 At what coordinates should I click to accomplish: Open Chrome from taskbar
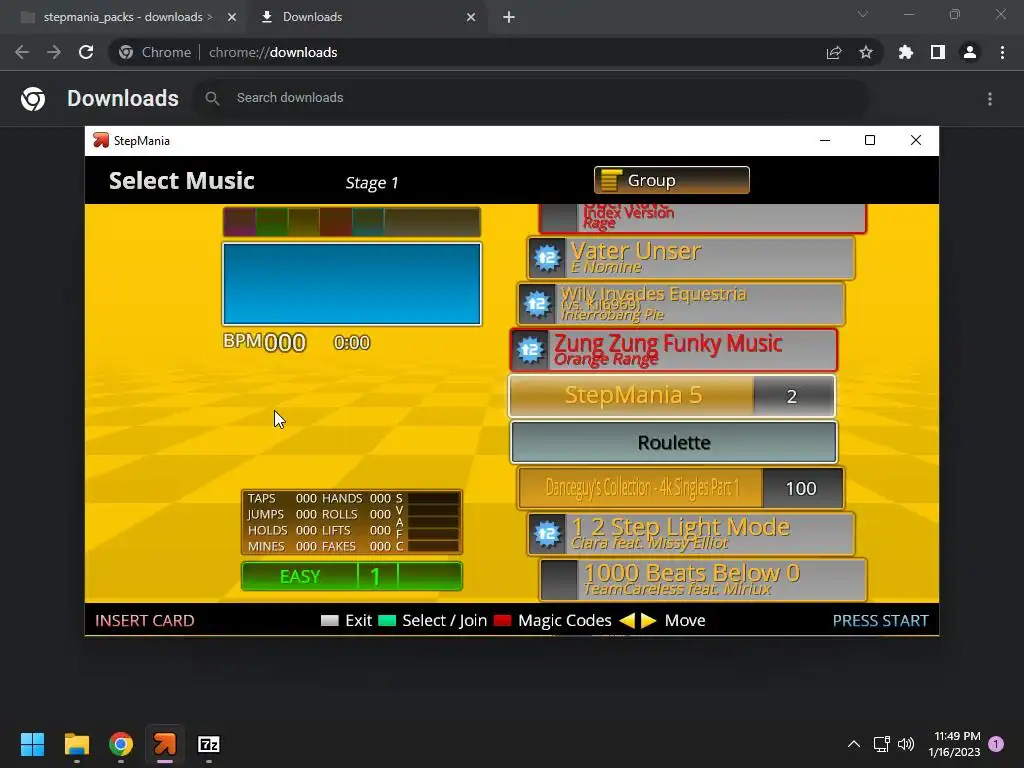pyautogui.click(x=121, y=744)
